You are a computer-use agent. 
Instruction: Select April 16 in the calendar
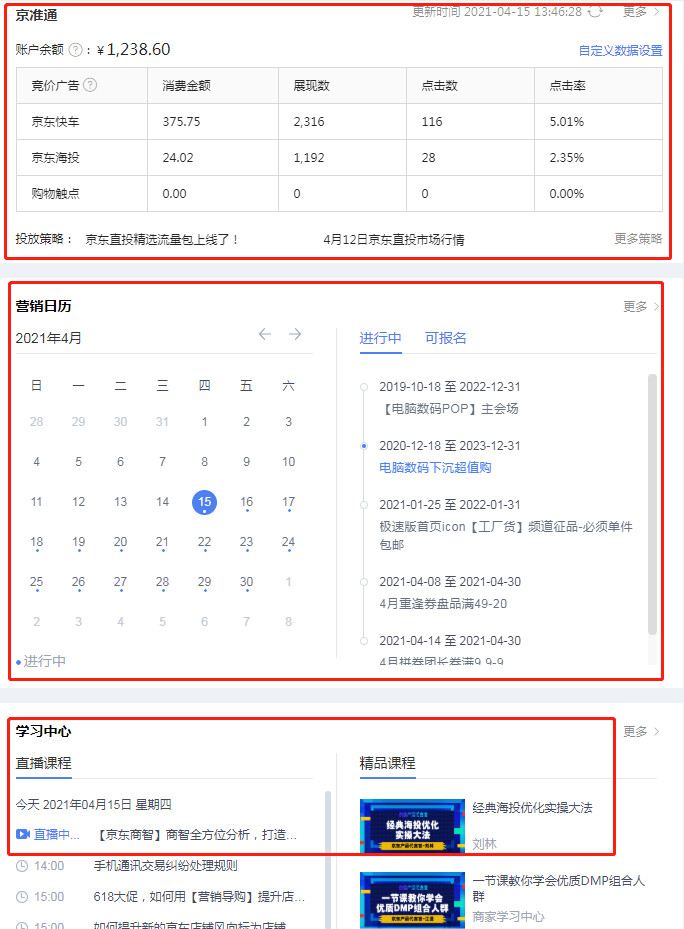point(247,502)
